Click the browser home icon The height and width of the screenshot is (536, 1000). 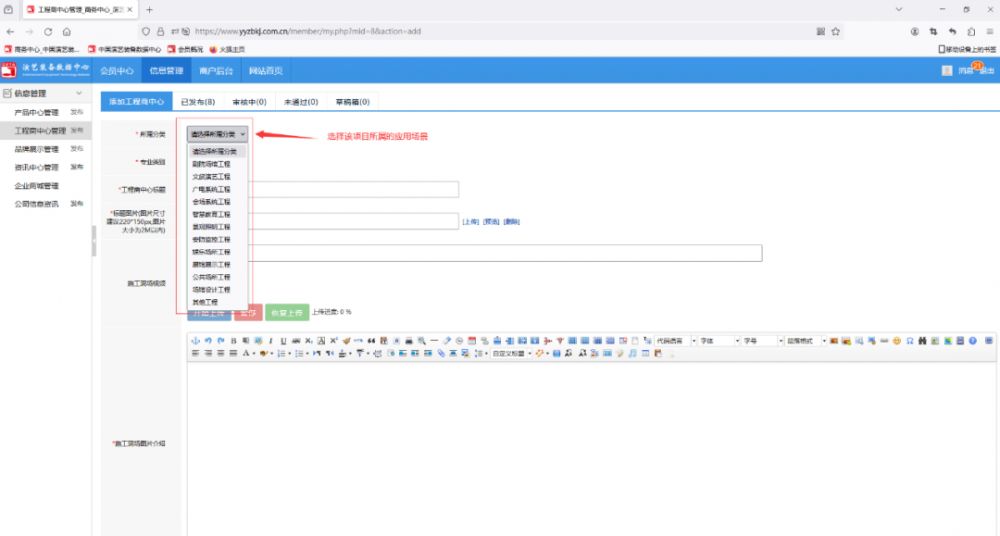[x=66, y=31]
